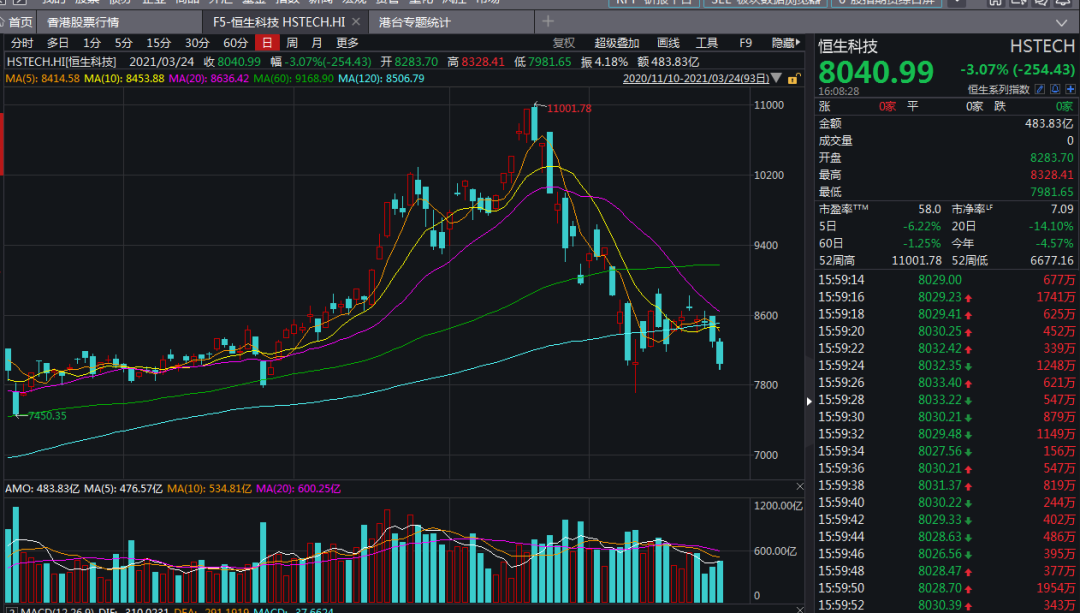1080x613 pixels.
Task: Click the edit pencil icon beside 恒生系列指数
Action: [1040, 89]
